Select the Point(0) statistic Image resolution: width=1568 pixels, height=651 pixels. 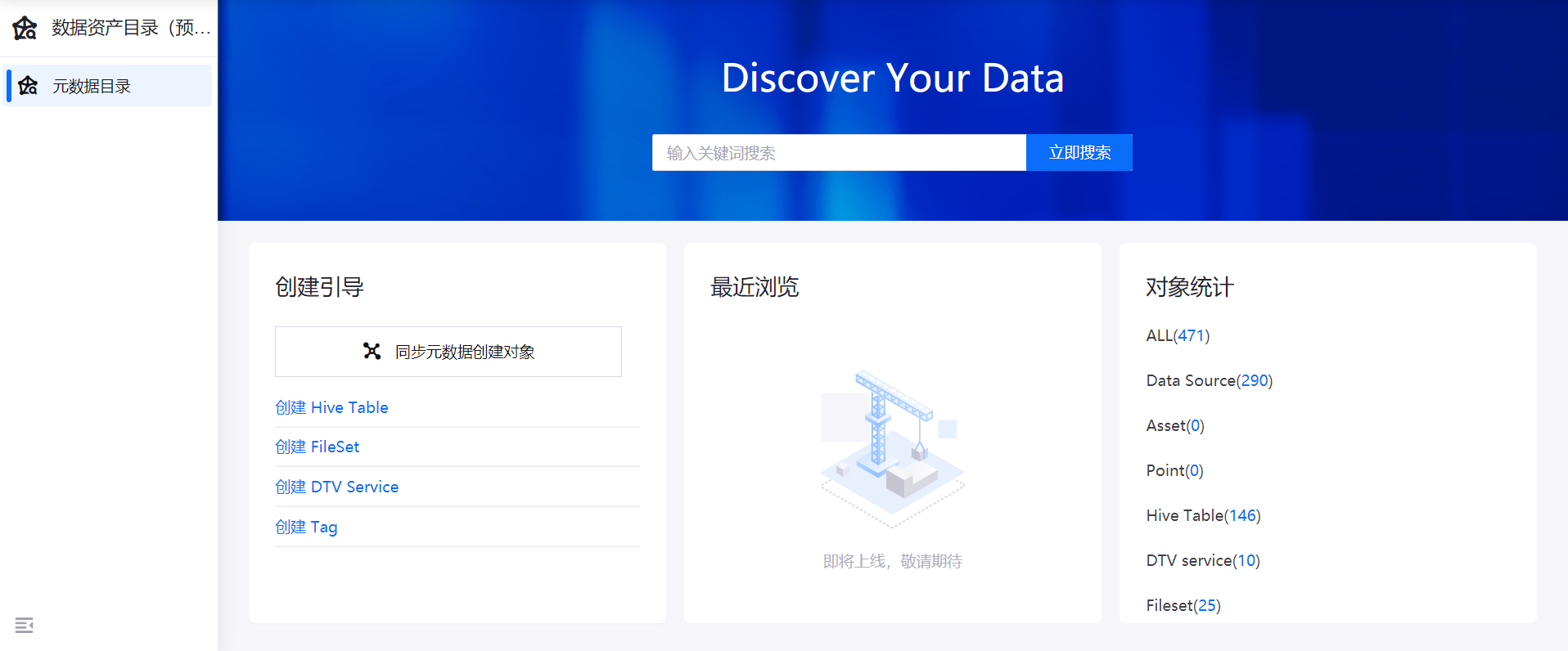click(1175, 470)
